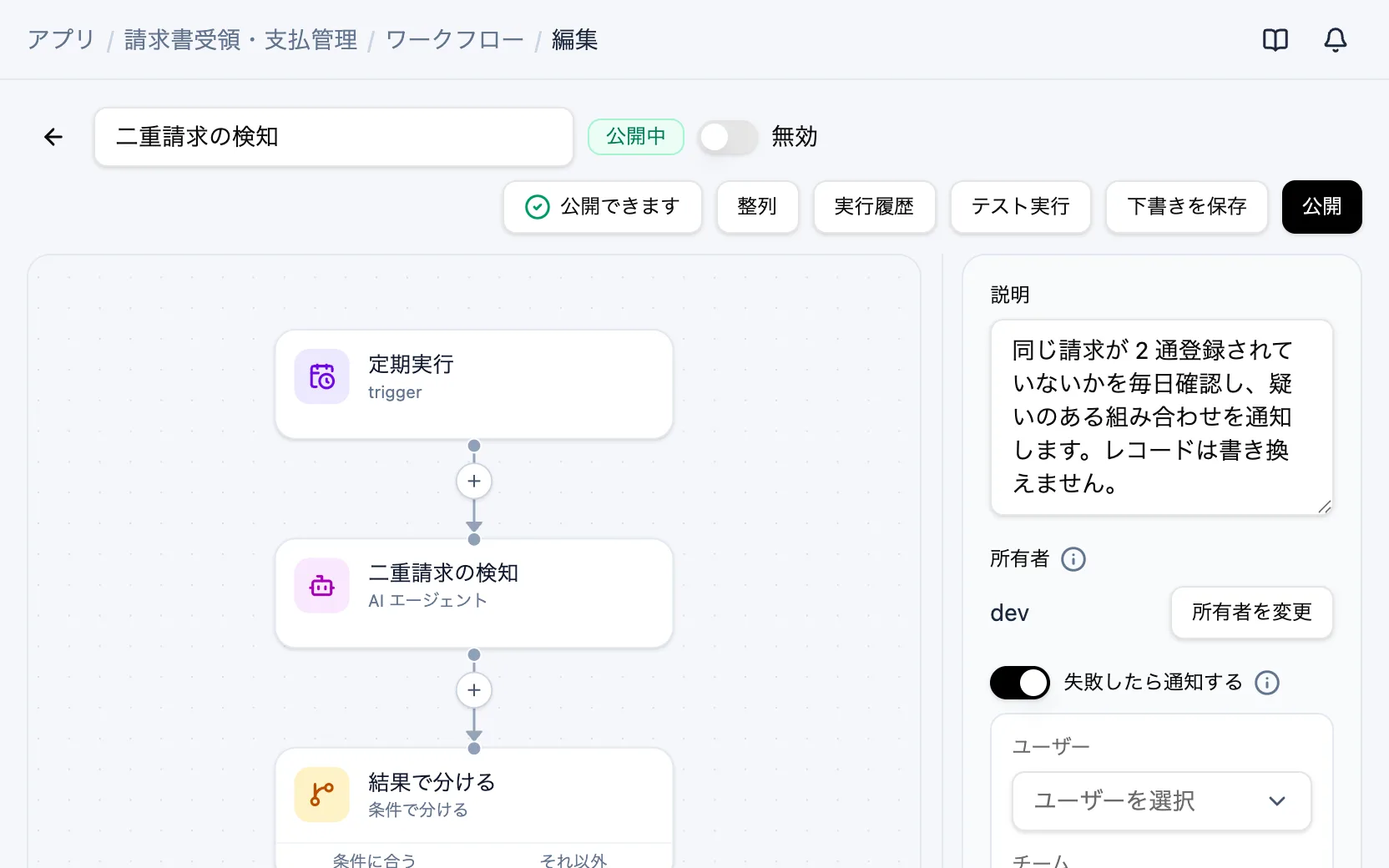Open notifications bell icon
Viewport: 1389px width, 868px height.
click(x=1336, y=39)
